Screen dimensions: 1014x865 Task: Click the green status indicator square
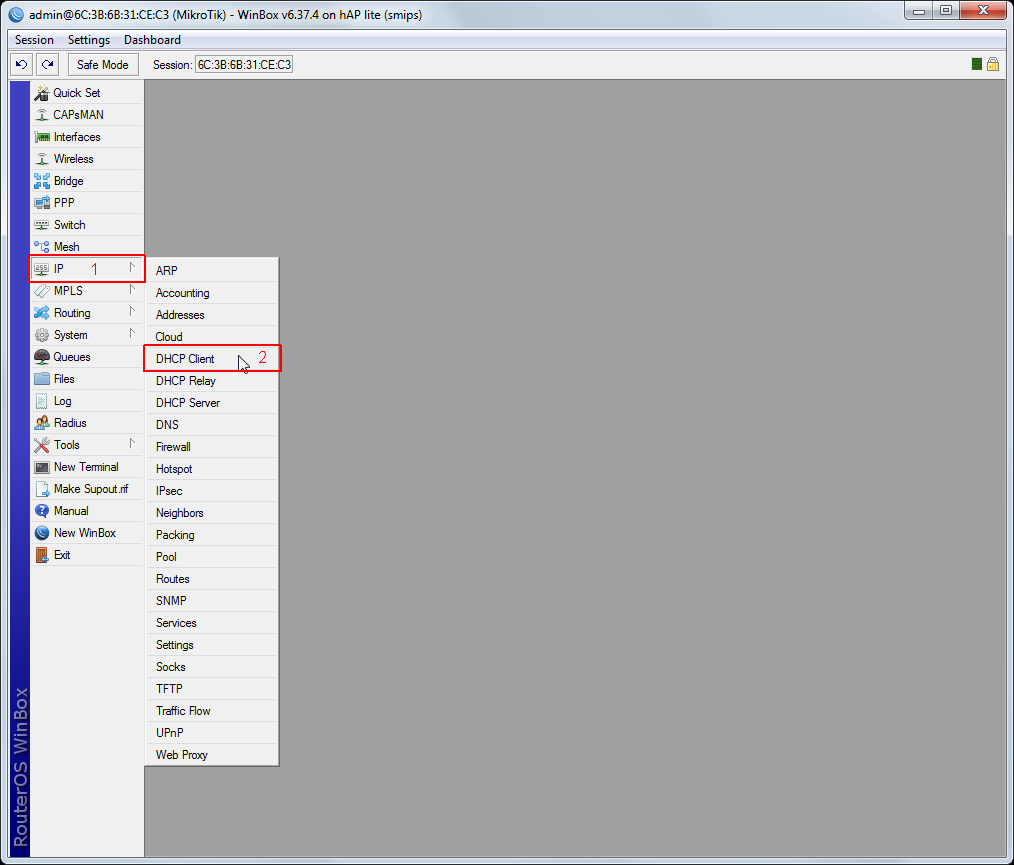(976, 64)
